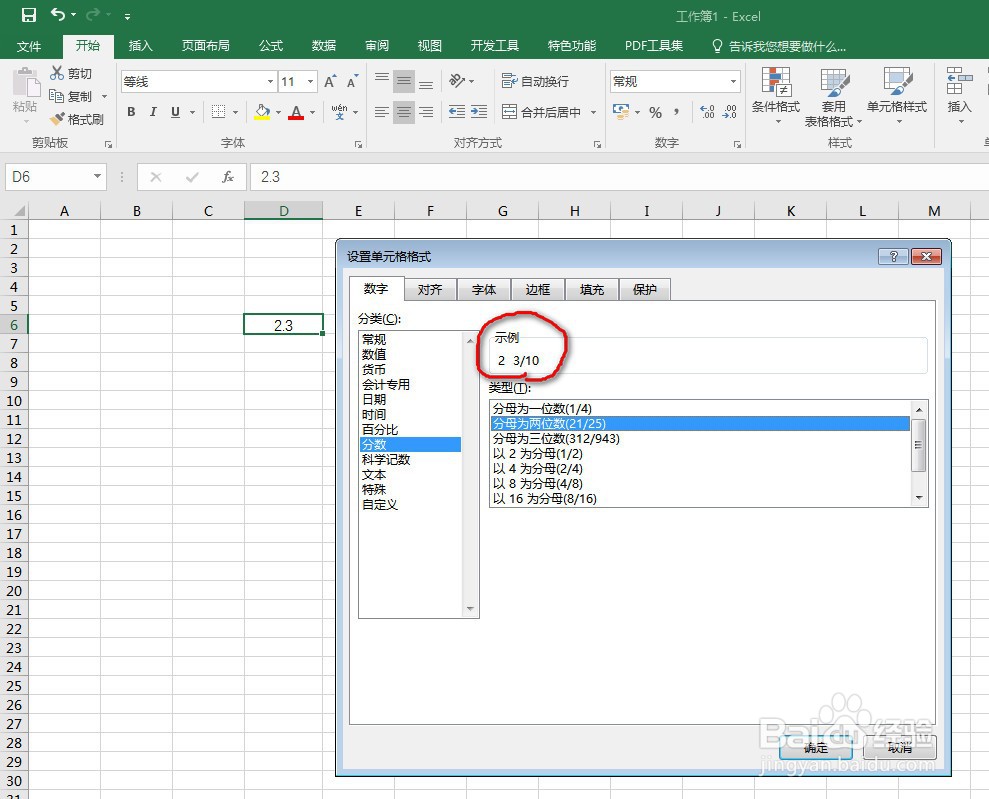Open the 常规 number format dropdown
989x799 pixels.
(x=731, y=80)
